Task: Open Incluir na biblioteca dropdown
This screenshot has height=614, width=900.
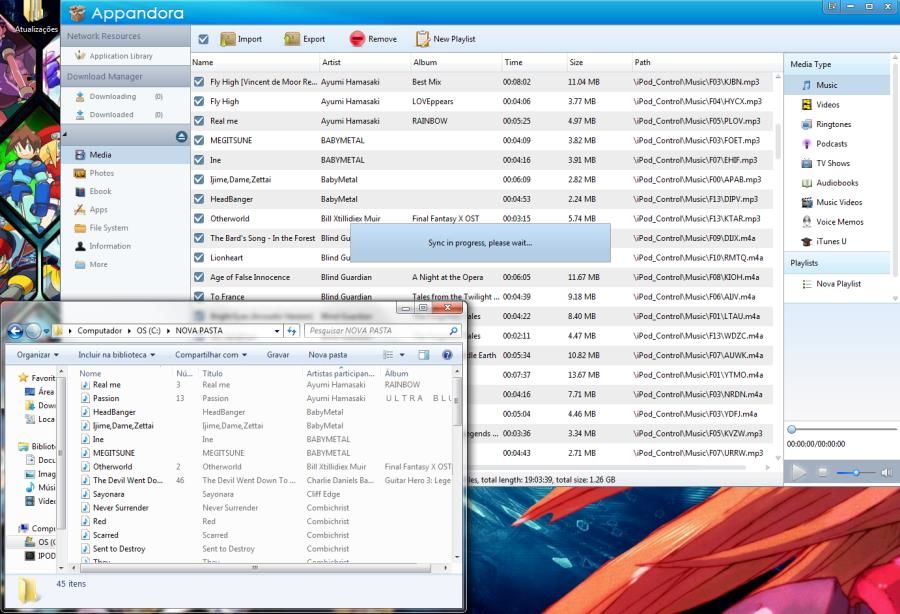Action: [x=117, y=355]
